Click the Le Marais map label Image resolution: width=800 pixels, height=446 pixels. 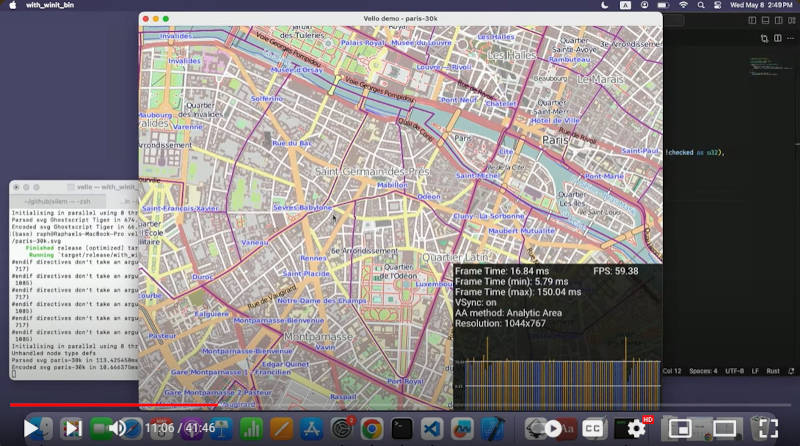[600, 80]
